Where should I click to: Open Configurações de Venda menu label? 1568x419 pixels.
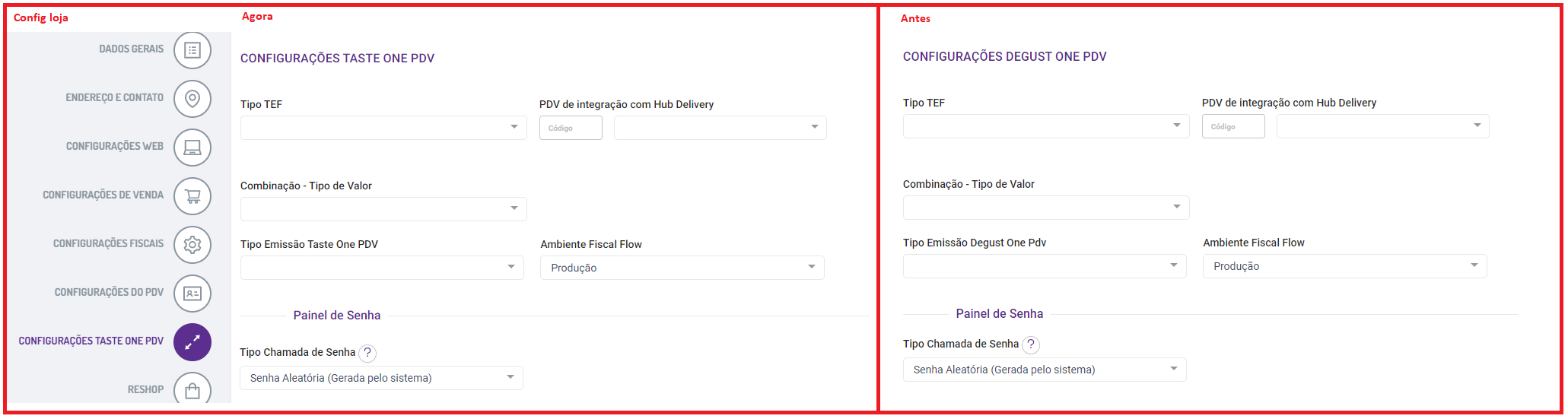(103, 195)
